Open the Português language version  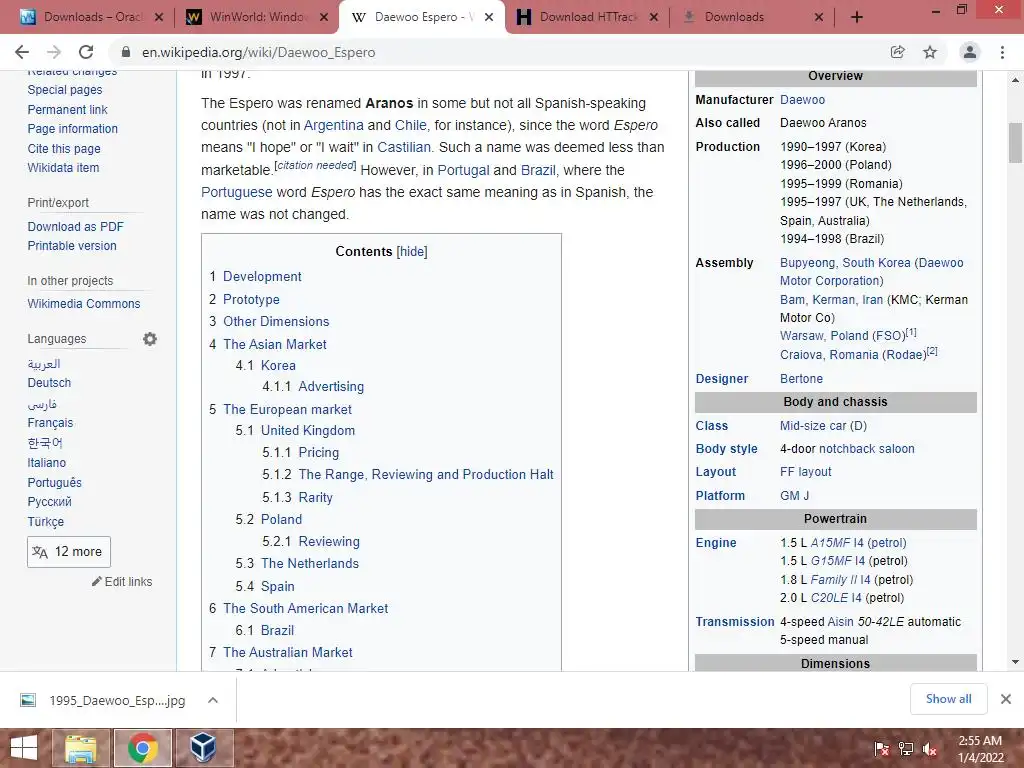click(54, 483)
